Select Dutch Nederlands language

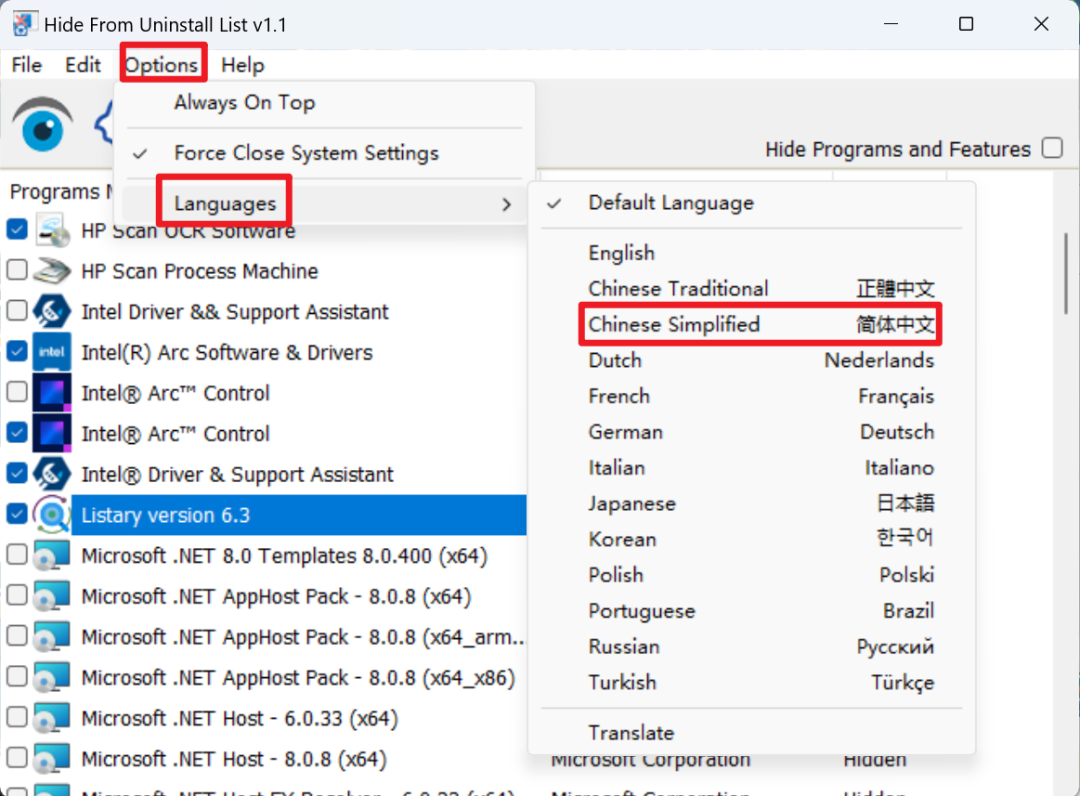(751, 360)
